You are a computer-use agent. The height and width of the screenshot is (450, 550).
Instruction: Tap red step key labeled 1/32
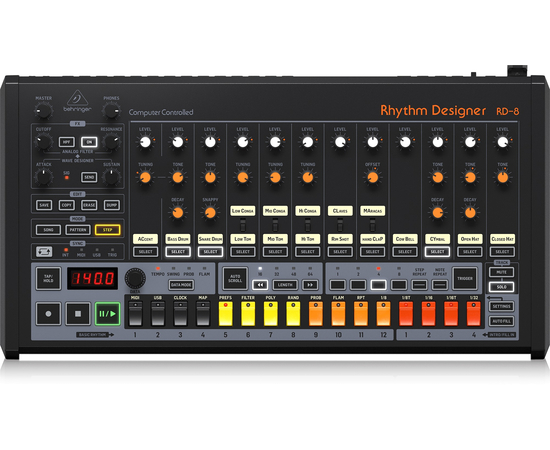(474, 314)
